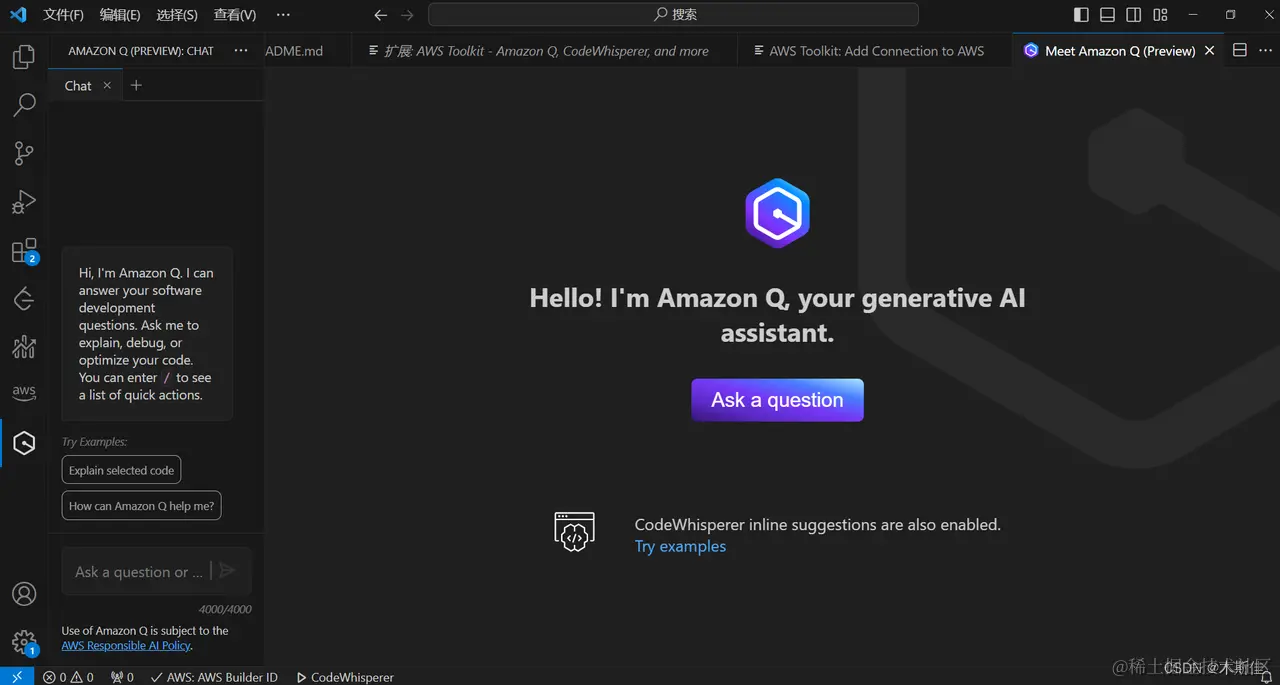Open the Search view in activity bar
This screenshot has width=1280, height=685.
pos(24,104)
